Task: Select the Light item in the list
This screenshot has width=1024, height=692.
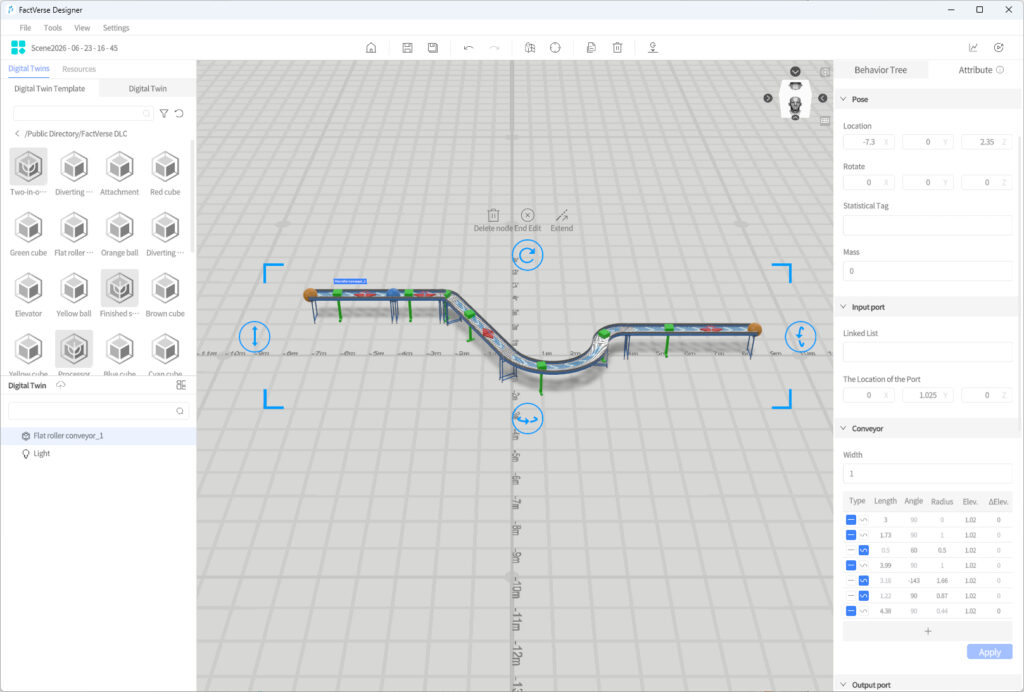Action: click(98, 453)
